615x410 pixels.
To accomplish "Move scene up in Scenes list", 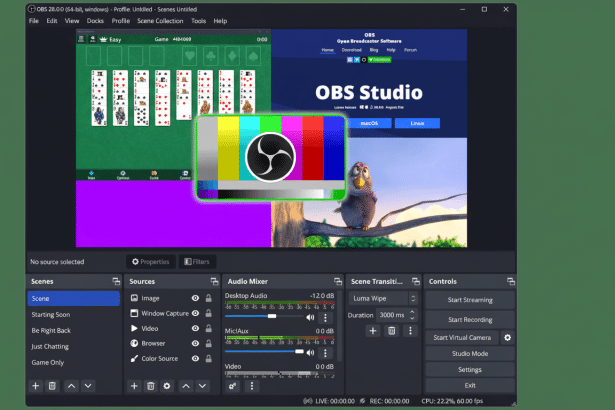I will pyautogui.click(x=71, y=386).
